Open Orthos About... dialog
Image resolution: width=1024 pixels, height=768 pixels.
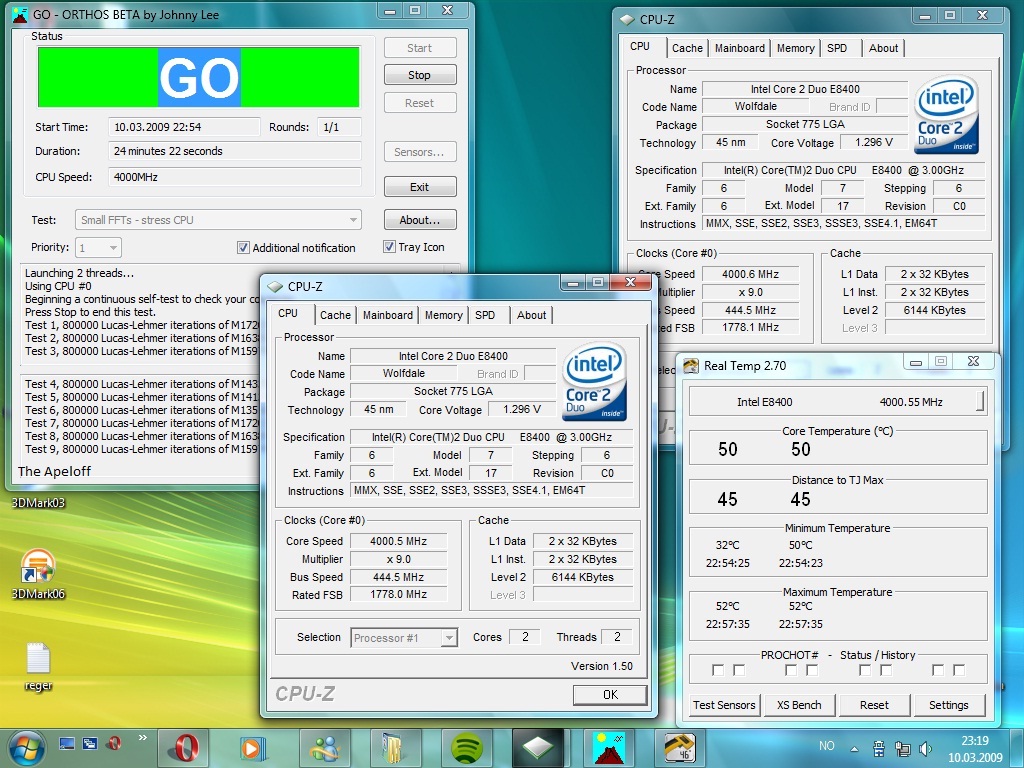point(419,220)
